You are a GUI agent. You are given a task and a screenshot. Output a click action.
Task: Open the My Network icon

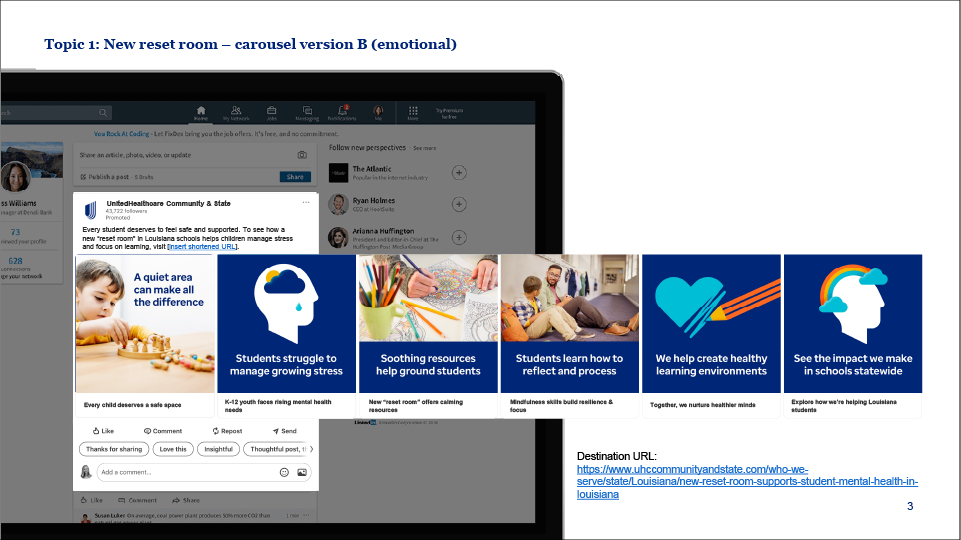pos(236,113)
